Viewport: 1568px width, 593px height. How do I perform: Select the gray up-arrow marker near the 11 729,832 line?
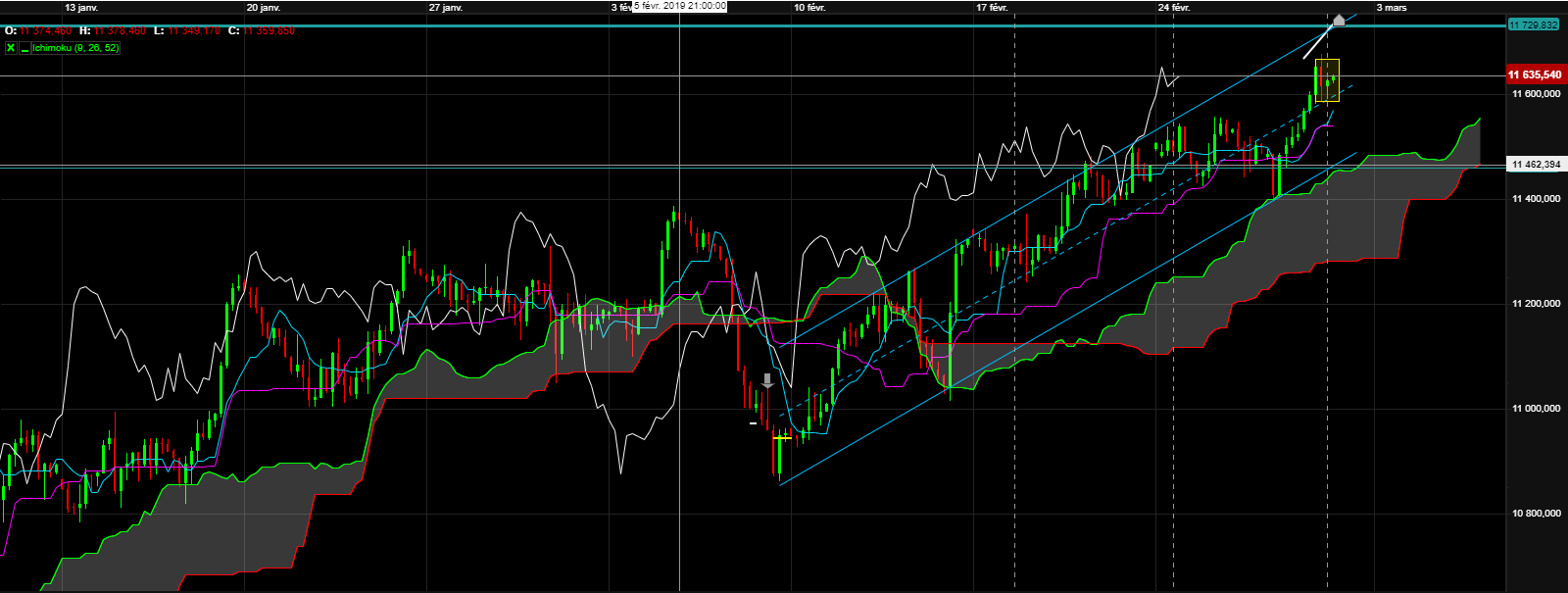coord(1339,19)
